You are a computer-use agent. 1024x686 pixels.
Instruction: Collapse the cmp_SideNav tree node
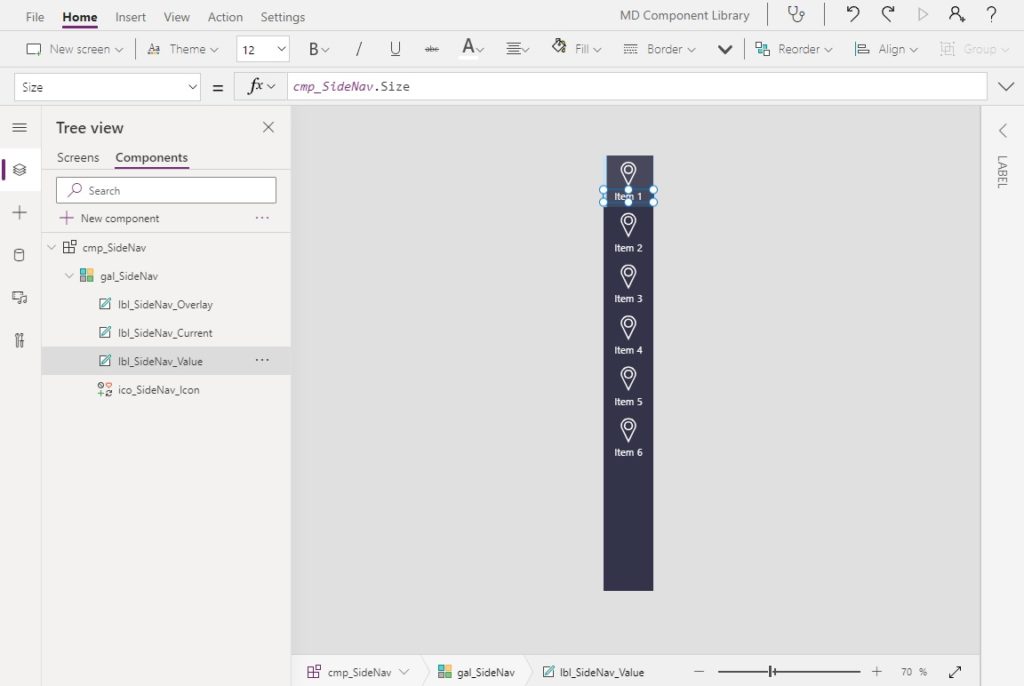click(x=52, y=247)
